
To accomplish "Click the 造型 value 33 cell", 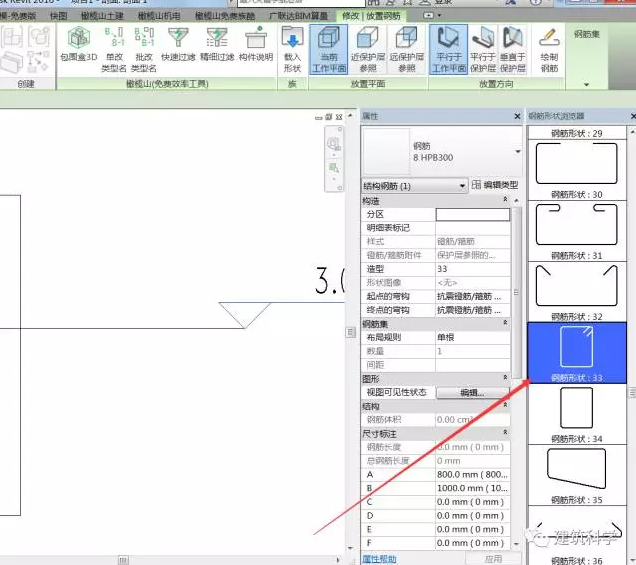I will click(x=473, y=269).
